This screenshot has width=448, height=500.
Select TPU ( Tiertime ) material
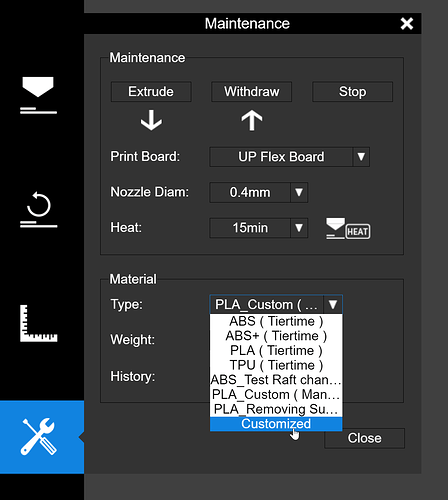tap(276, 365)
